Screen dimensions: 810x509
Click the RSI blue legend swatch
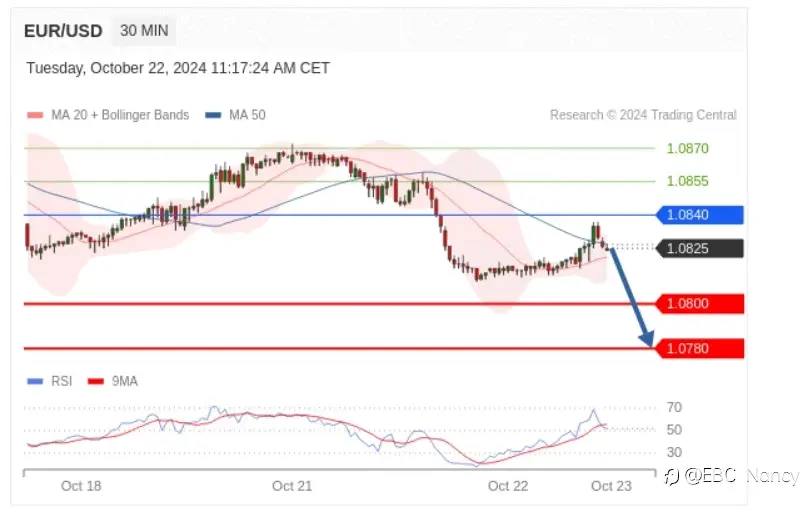click(x=35, y=382)
